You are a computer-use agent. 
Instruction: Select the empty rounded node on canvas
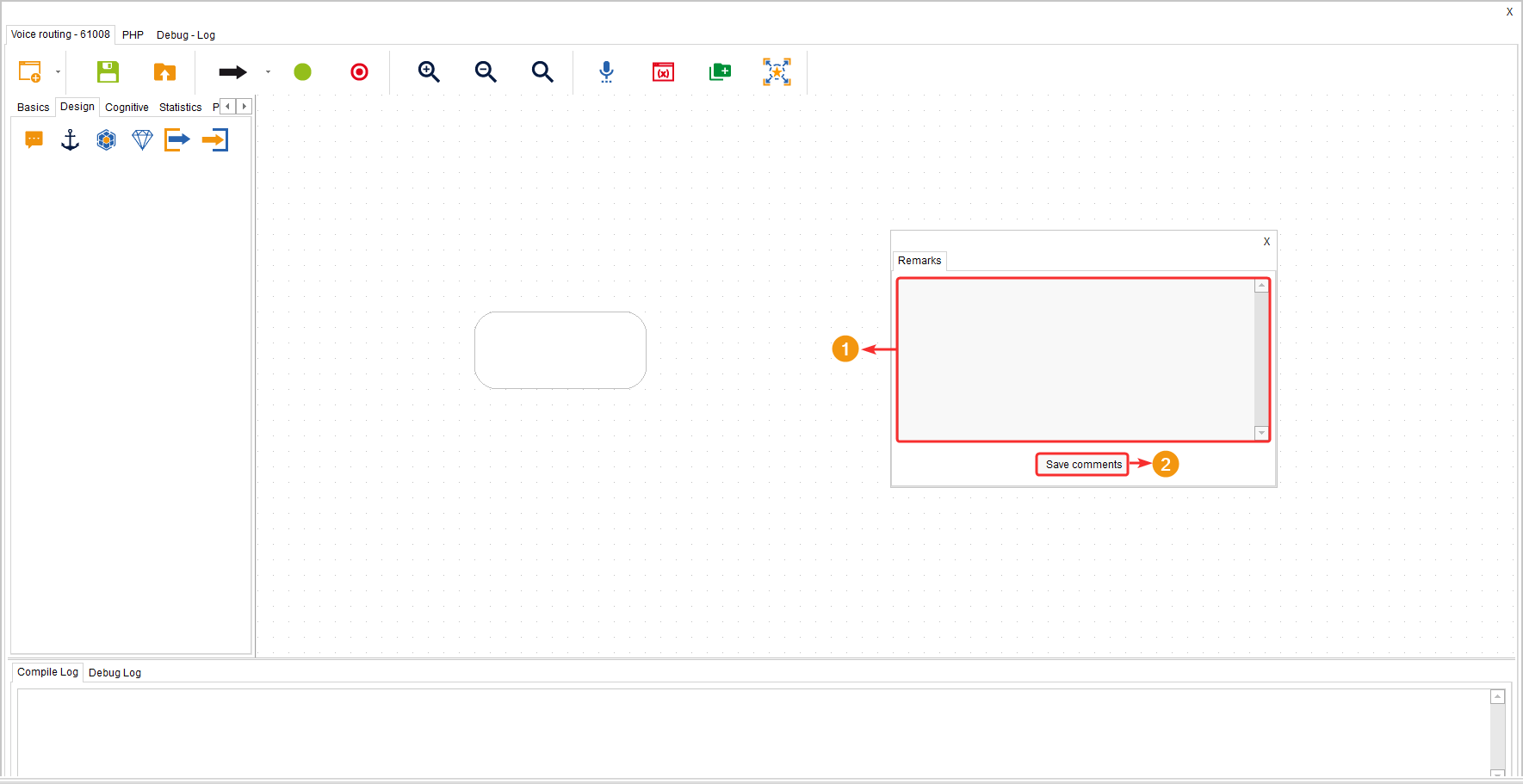(x=560, y=350)
